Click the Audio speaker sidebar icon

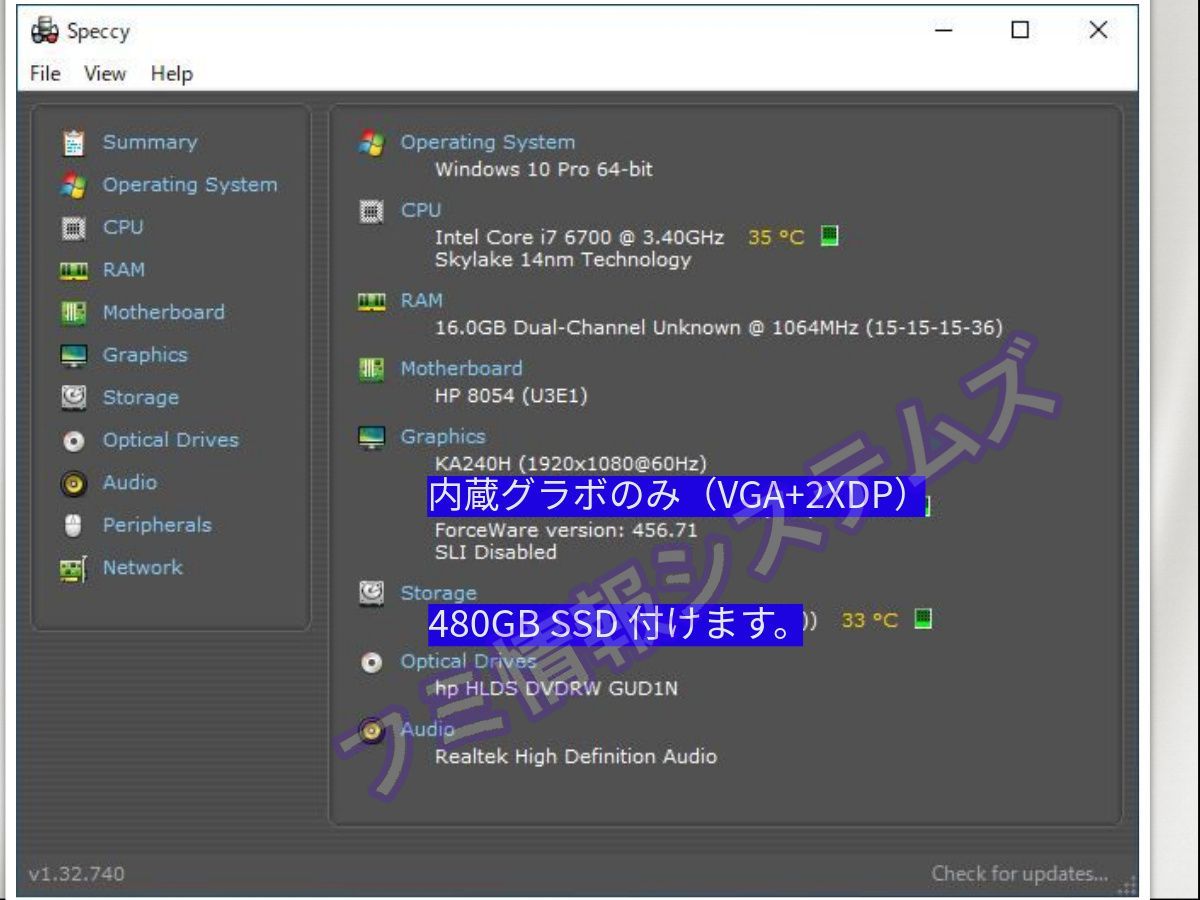click(73, 483)
